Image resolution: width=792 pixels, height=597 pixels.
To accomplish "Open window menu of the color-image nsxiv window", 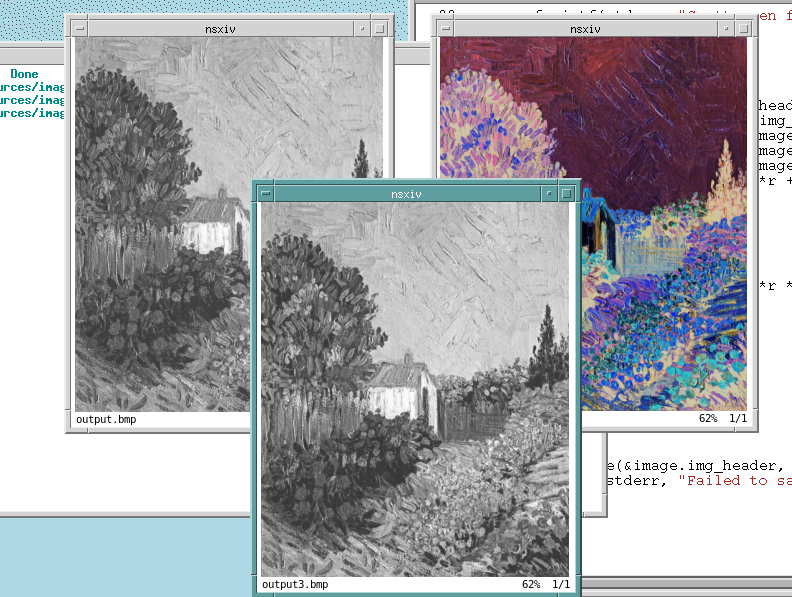I will coord(445,29).
